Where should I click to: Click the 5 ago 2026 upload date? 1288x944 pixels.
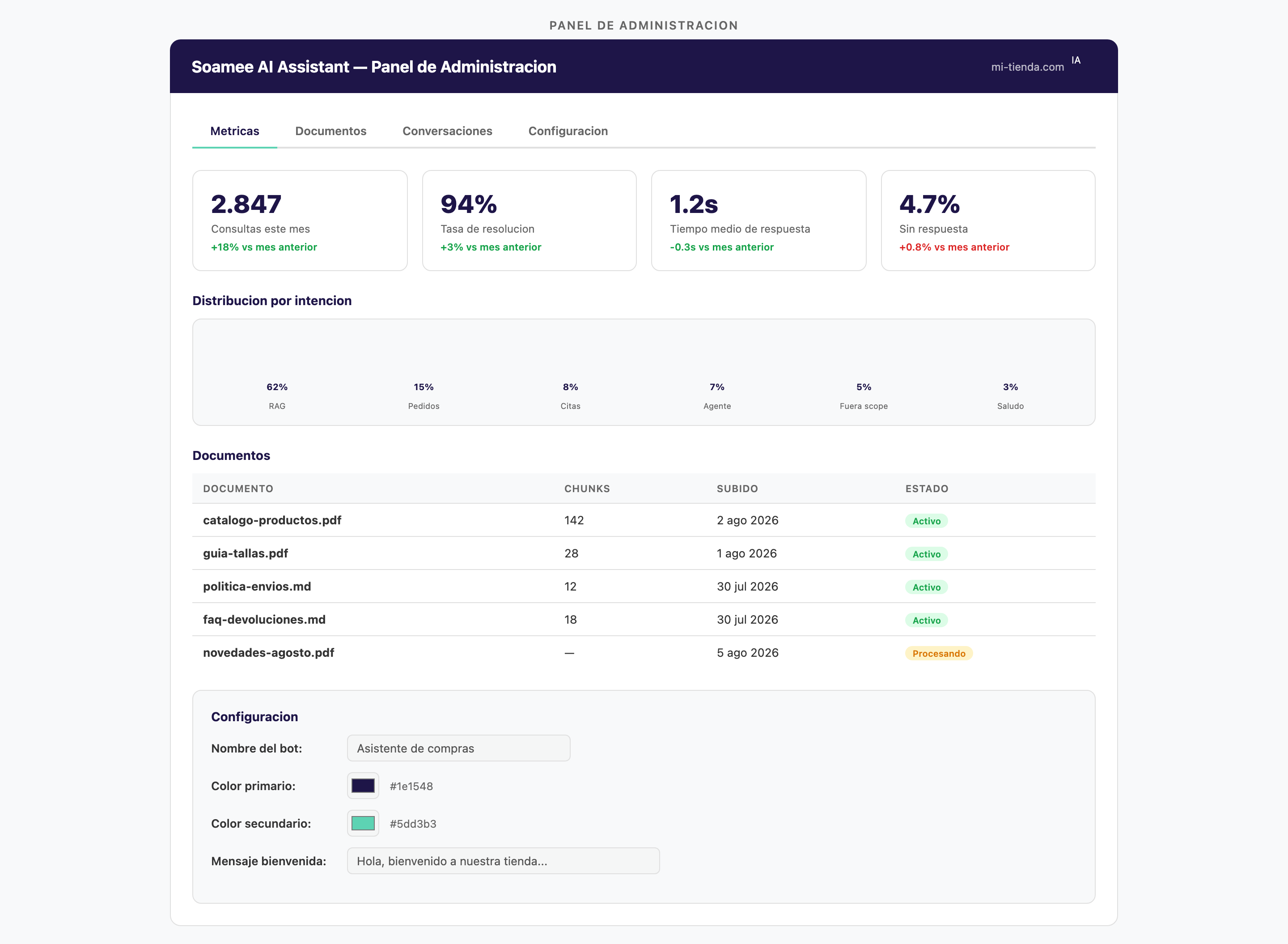748,653
